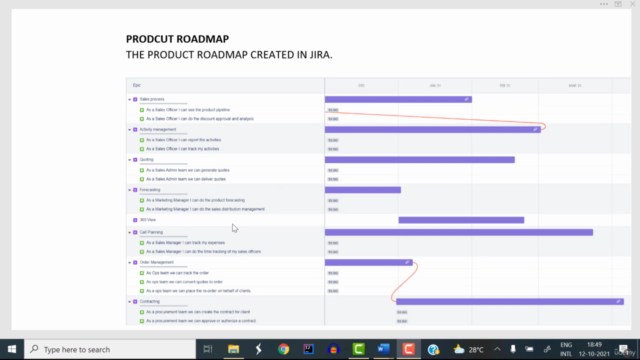Collapse the Activity management epic

(130, 129)
